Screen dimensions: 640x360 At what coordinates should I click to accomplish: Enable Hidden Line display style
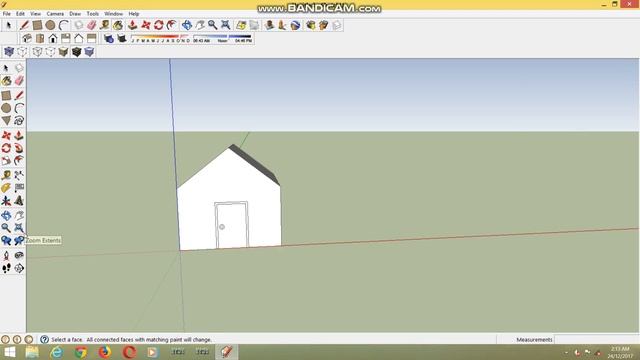50,52
